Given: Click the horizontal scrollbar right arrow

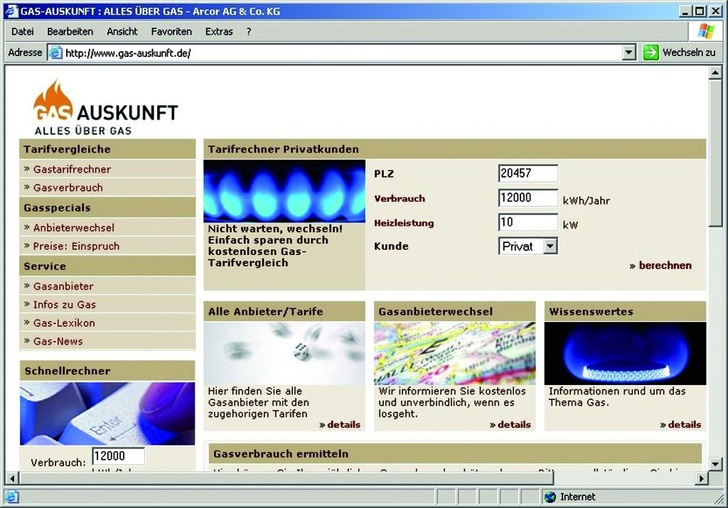Looking at the screenshot, I should tap(699, 479).
